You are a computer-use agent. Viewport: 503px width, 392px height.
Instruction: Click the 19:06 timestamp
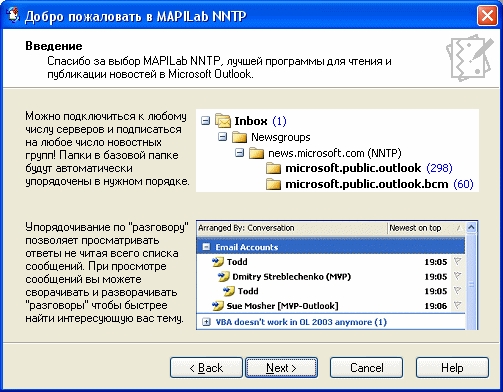(x=435, y=306)
